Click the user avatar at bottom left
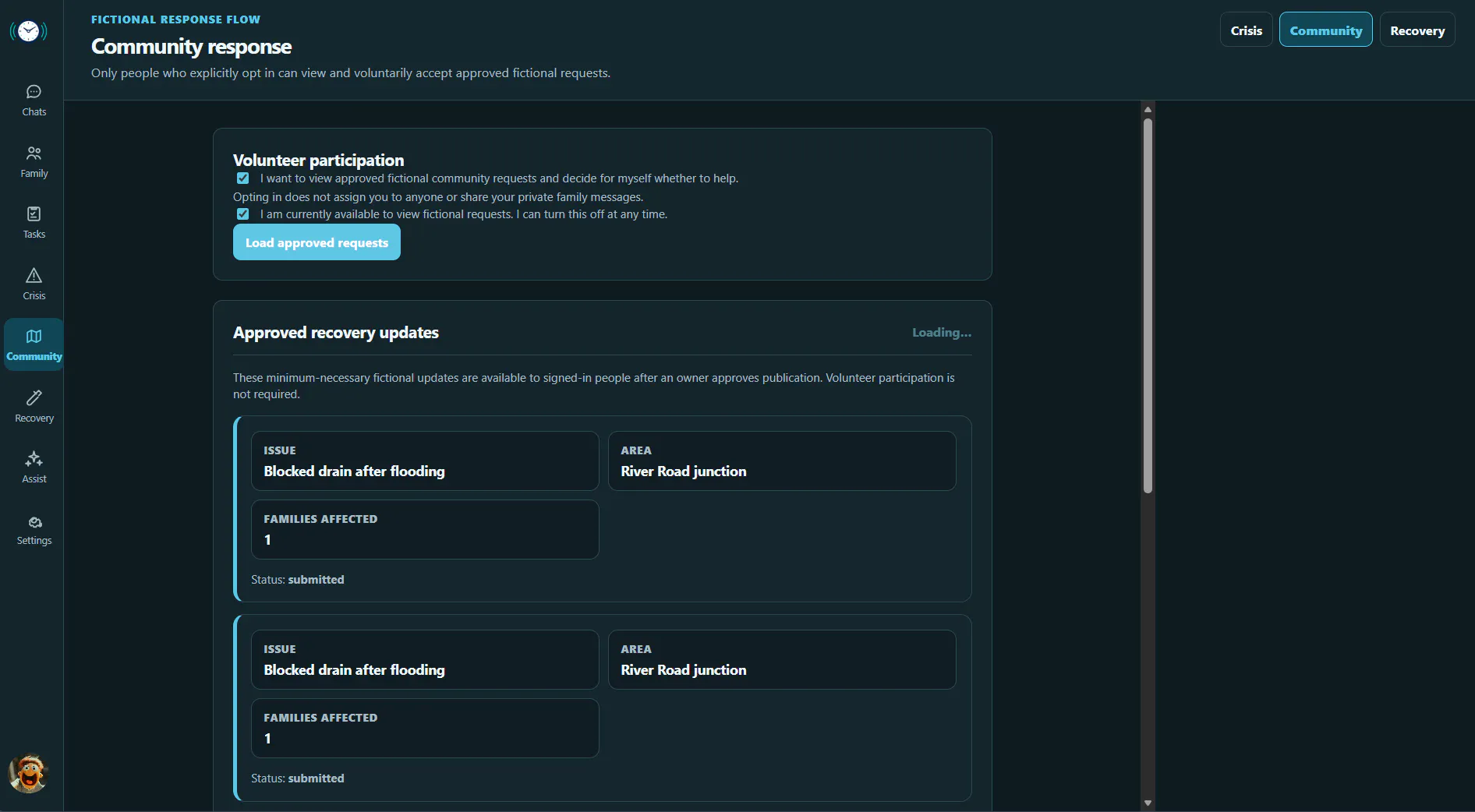This screenshot has height=812, width=1475. 28,774
